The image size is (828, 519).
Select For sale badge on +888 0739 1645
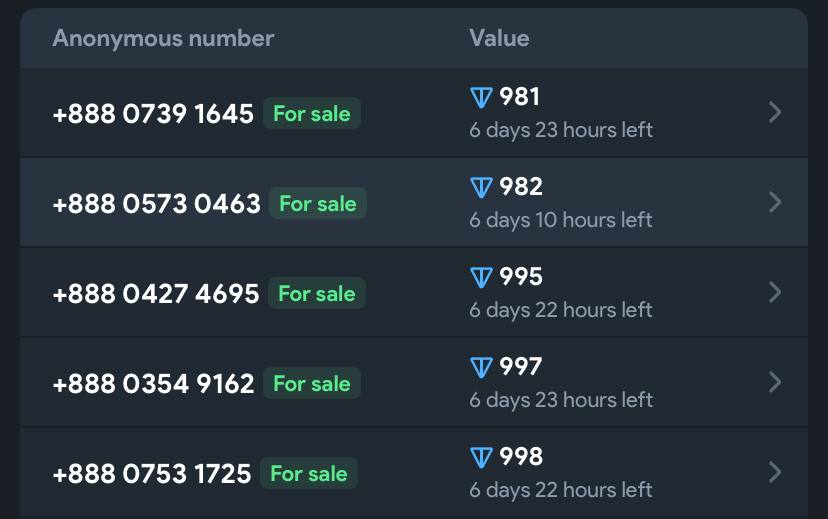tap(312, 114)
